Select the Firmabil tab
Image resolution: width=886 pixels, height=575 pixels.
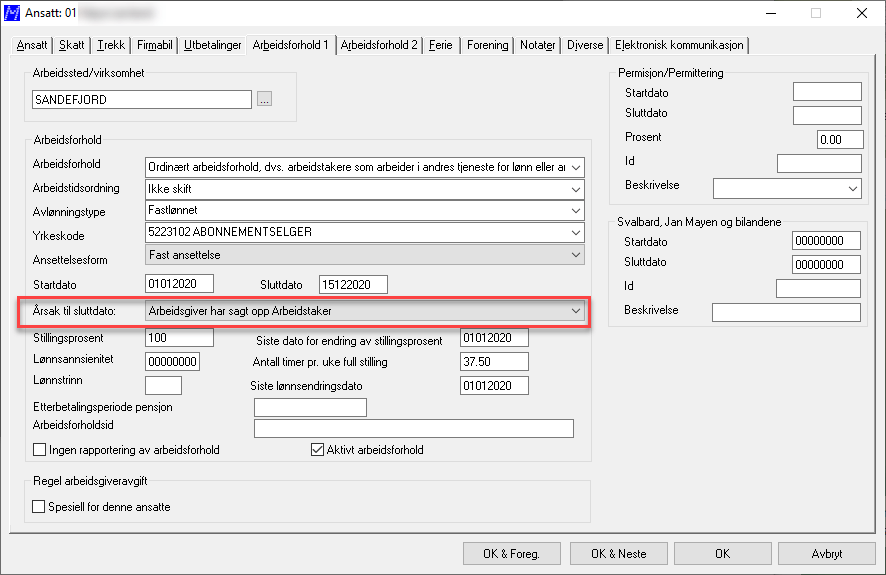point(154,45)
